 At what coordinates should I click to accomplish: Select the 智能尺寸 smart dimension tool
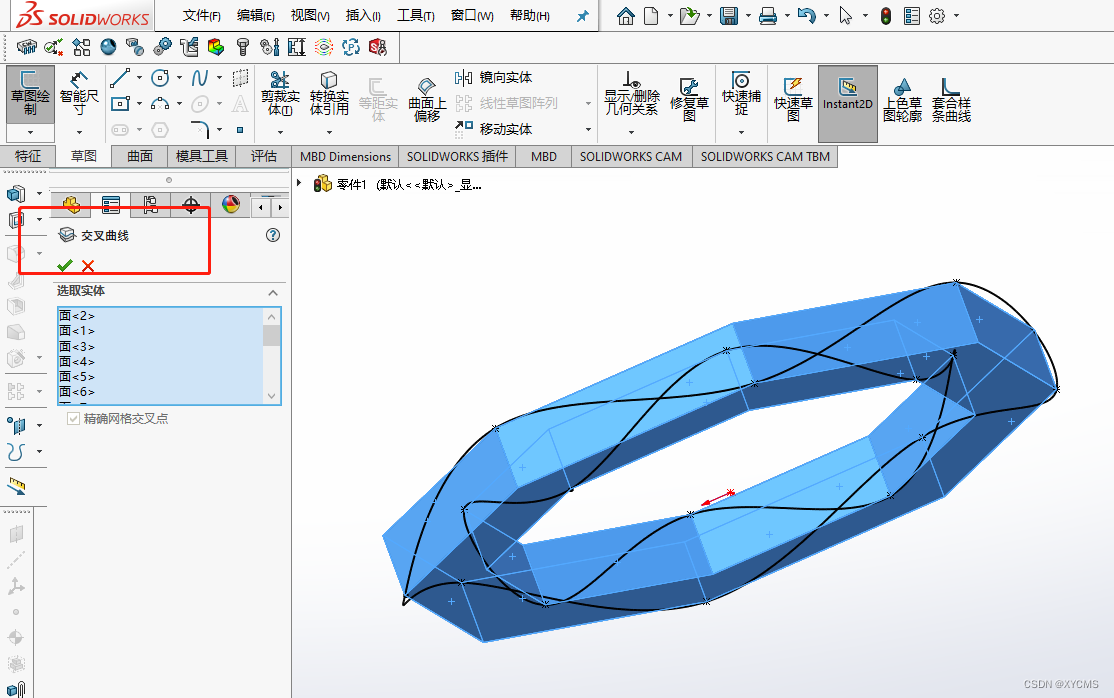pos(79,95)
